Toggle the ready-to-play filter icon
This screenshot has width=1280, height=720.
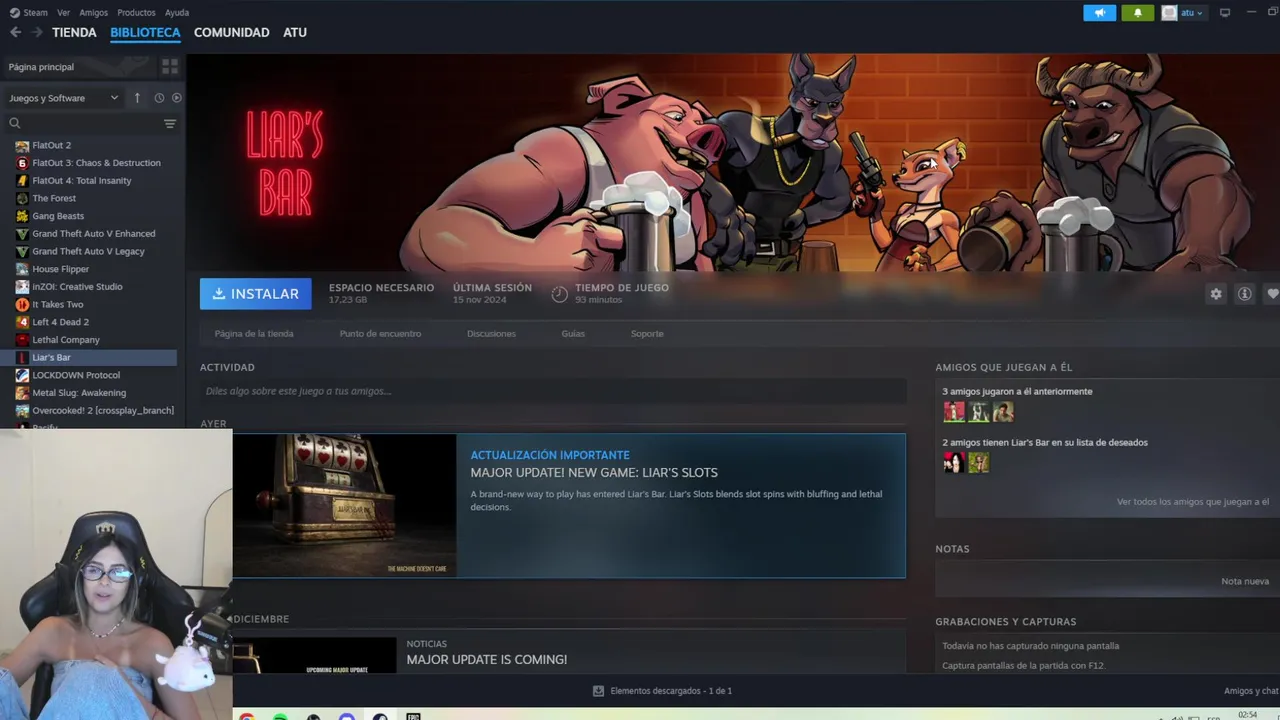coord(177,98)
